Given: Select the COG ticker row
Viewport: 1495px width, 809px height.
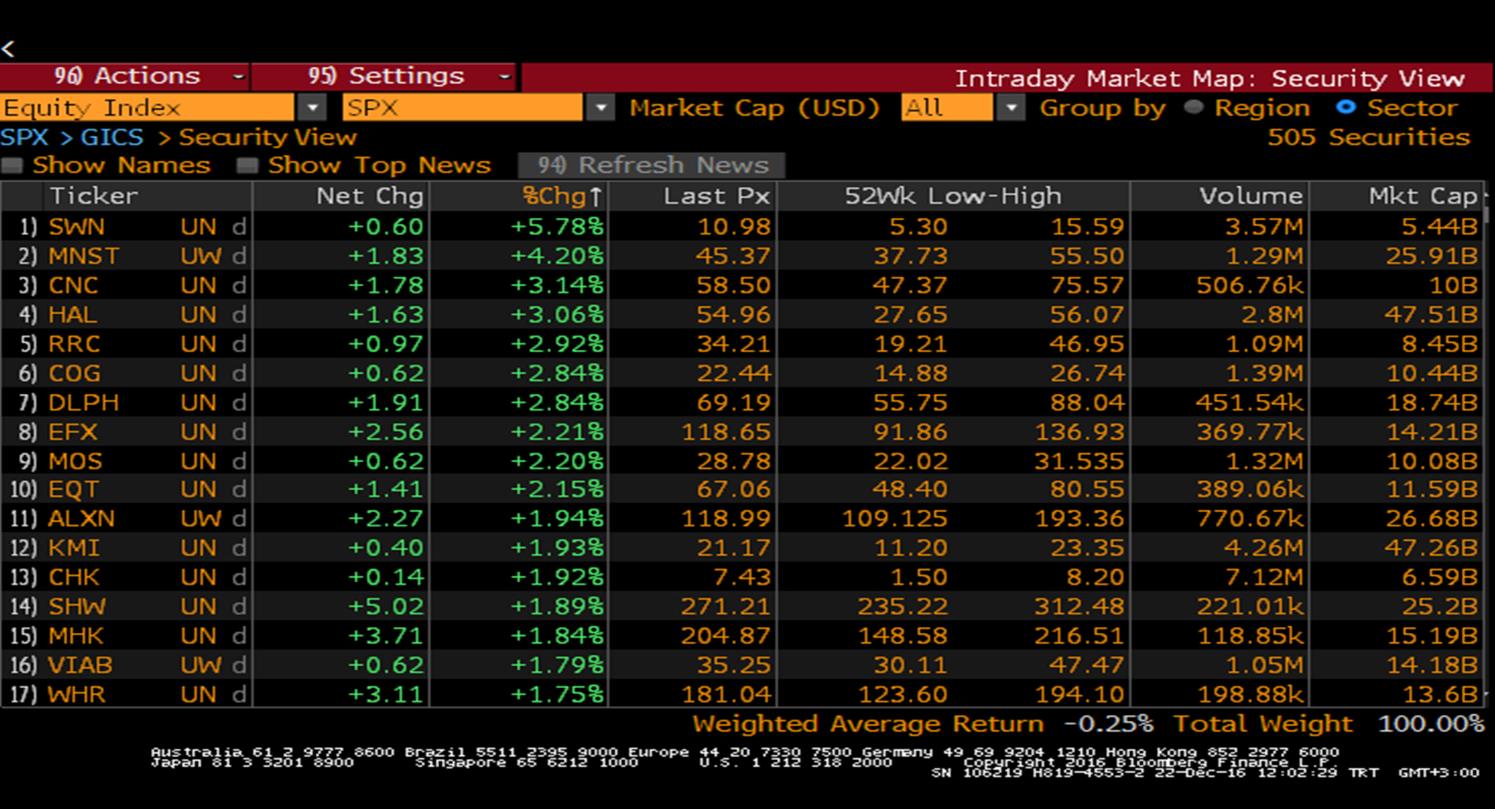Looking at the screenshot, I should [741, 373].
